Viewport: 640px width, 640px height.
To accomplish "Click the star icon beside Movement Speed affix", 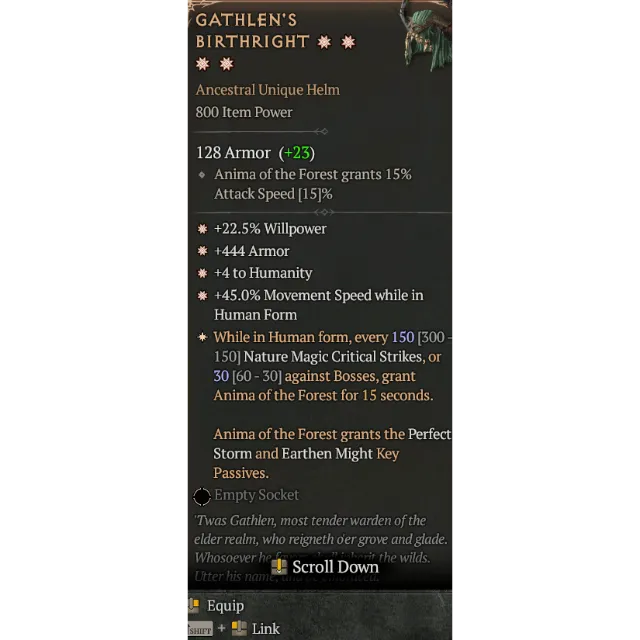I will pyautogui.click(x=202, y=295).
